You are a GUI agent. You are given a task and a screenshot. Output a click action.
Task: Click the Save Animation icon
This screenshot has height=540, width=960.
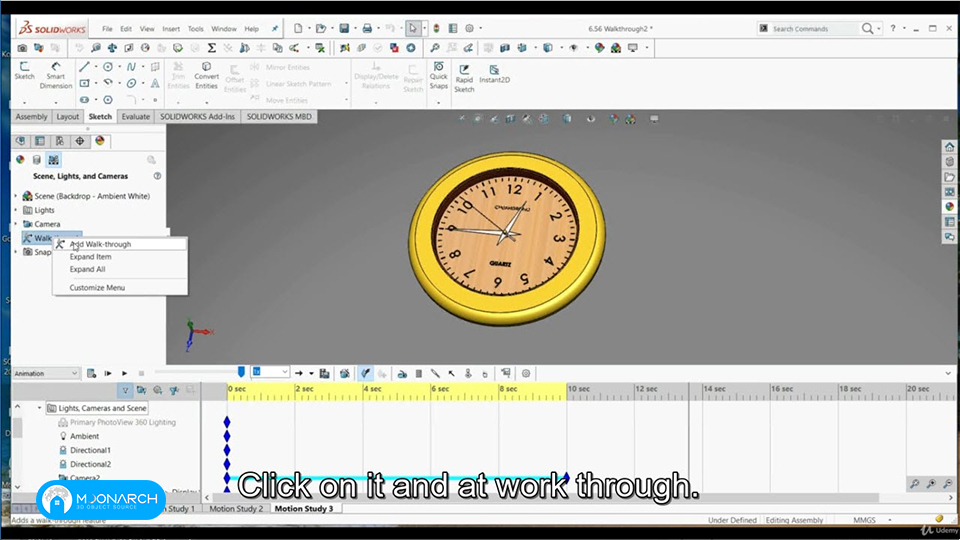coord(324,373)
